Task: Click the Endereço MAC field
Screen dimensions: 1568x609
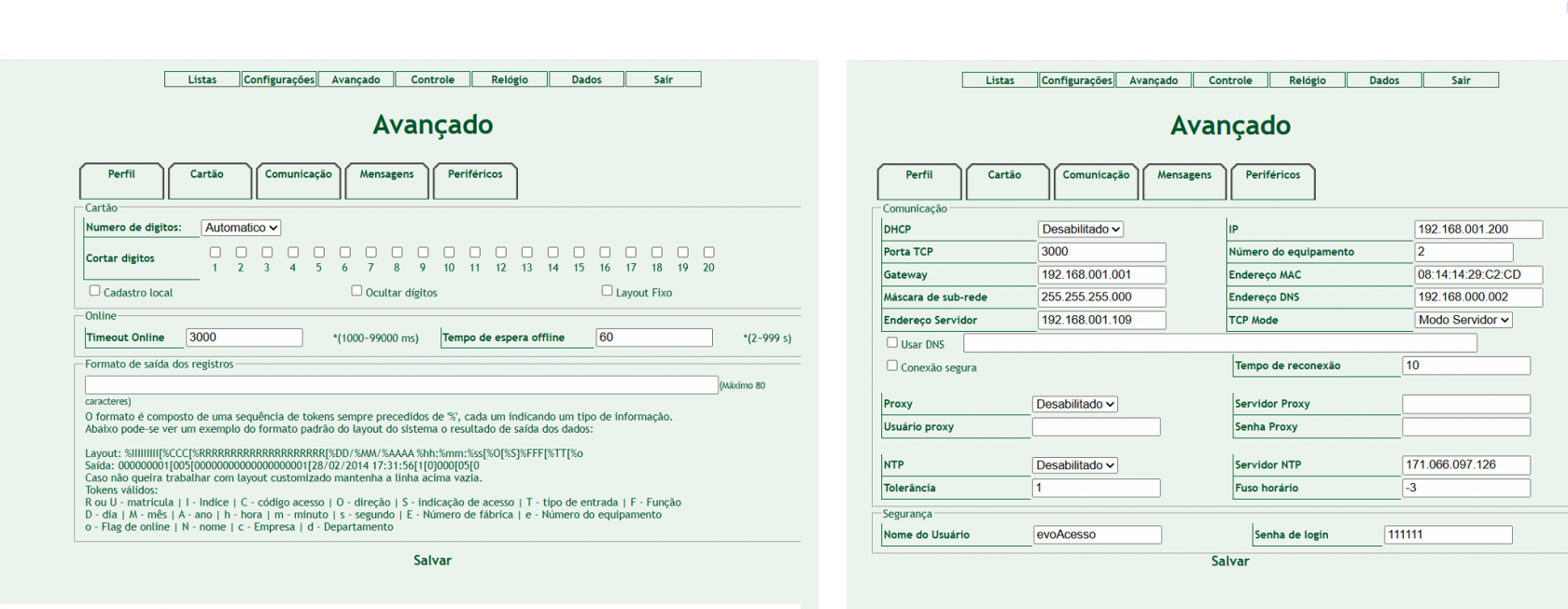Action: click(1478, 275)
